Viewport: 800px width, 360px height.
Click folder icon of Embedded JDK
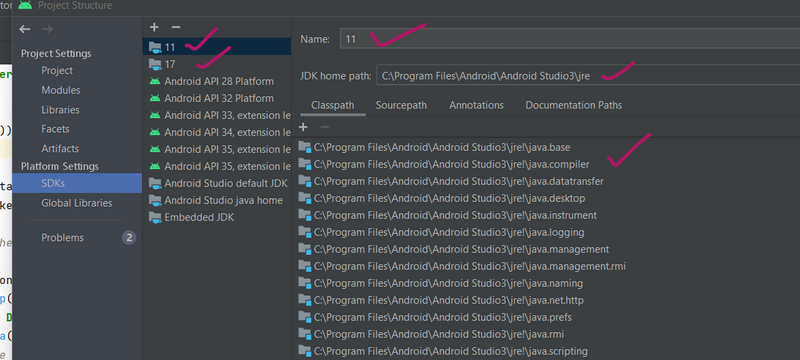click(x=155, y=217)
